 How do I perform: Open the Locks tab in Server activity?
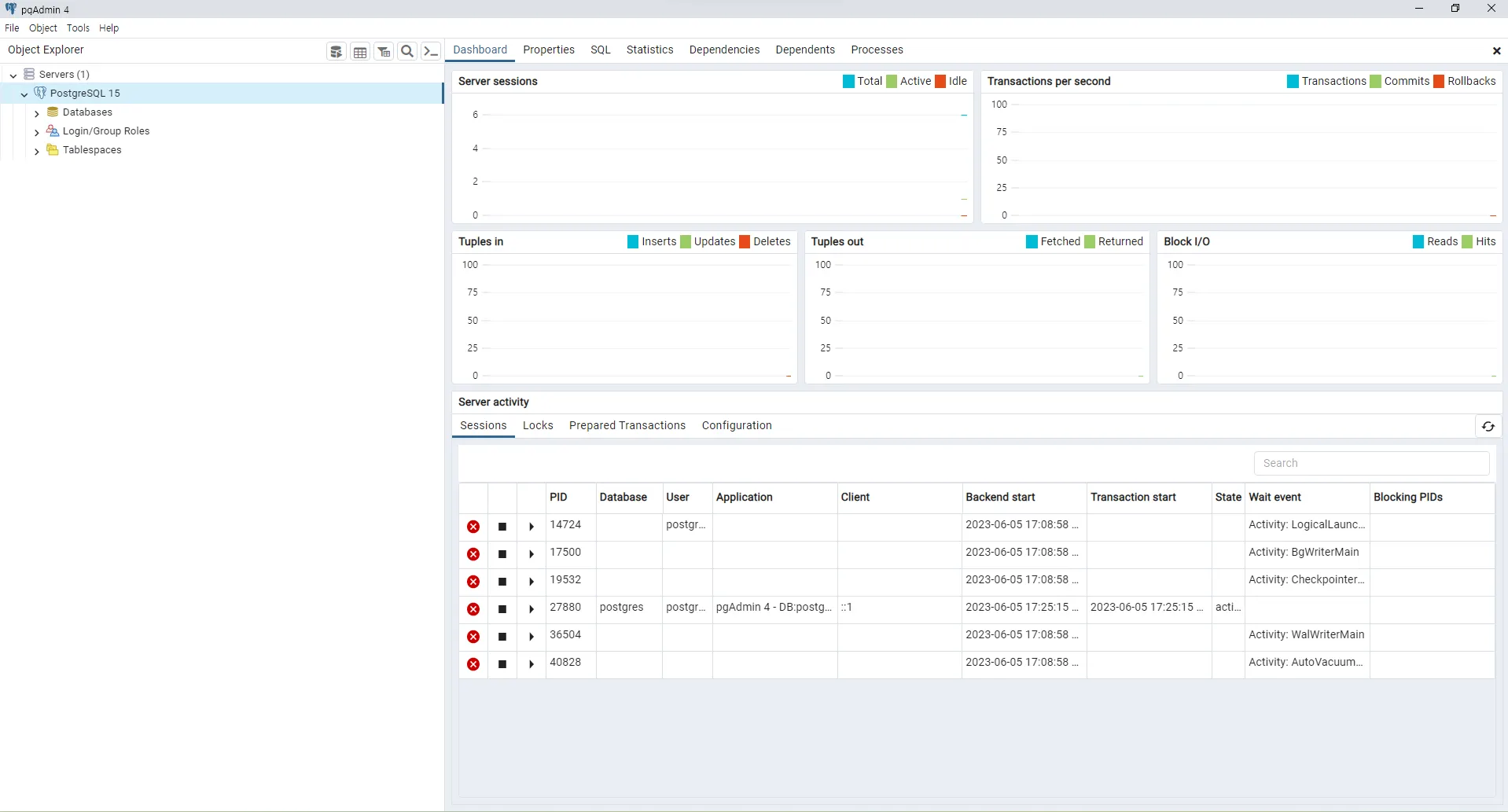click(538, 425)
